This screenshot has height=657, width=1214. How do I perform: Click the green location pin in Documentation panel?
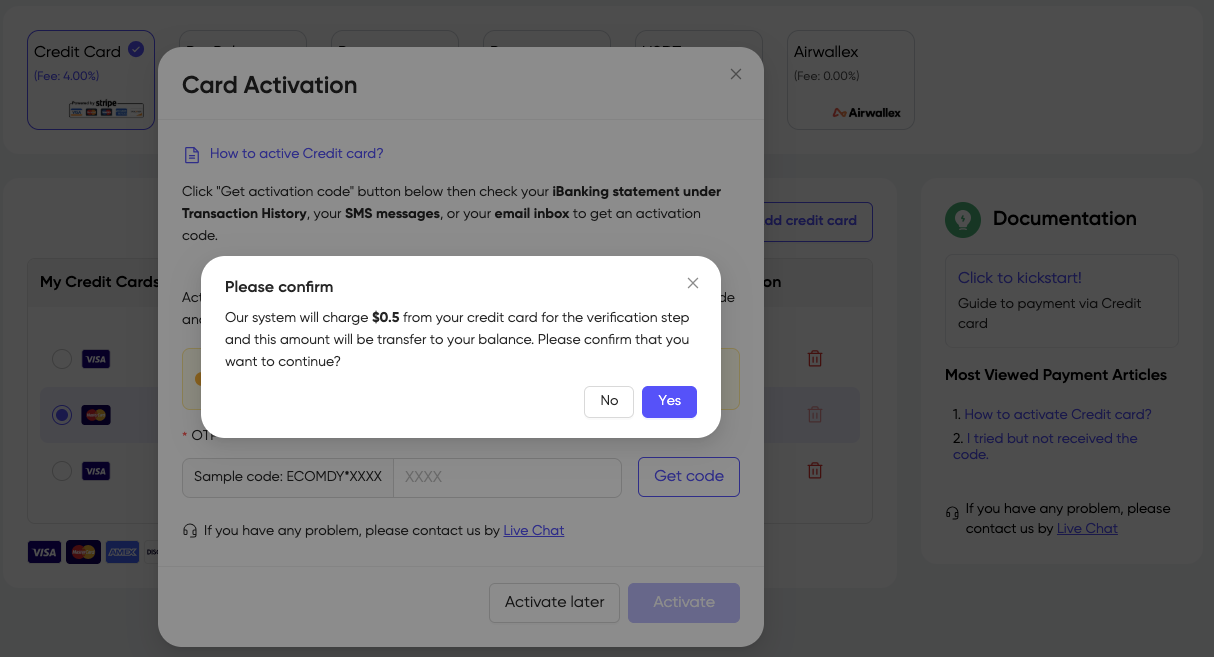tap(962, 218)
